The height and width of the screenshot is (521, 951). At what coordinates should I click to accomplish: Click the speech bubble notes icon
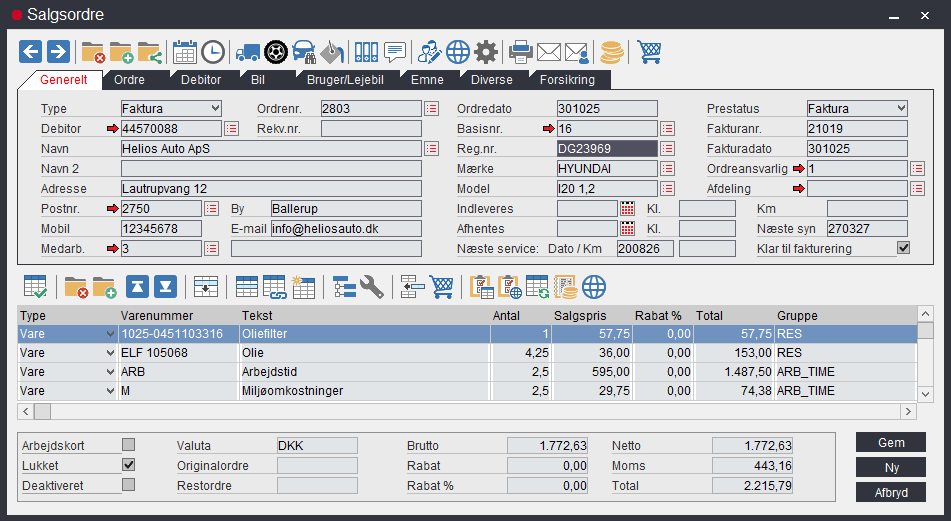[395, 51]
